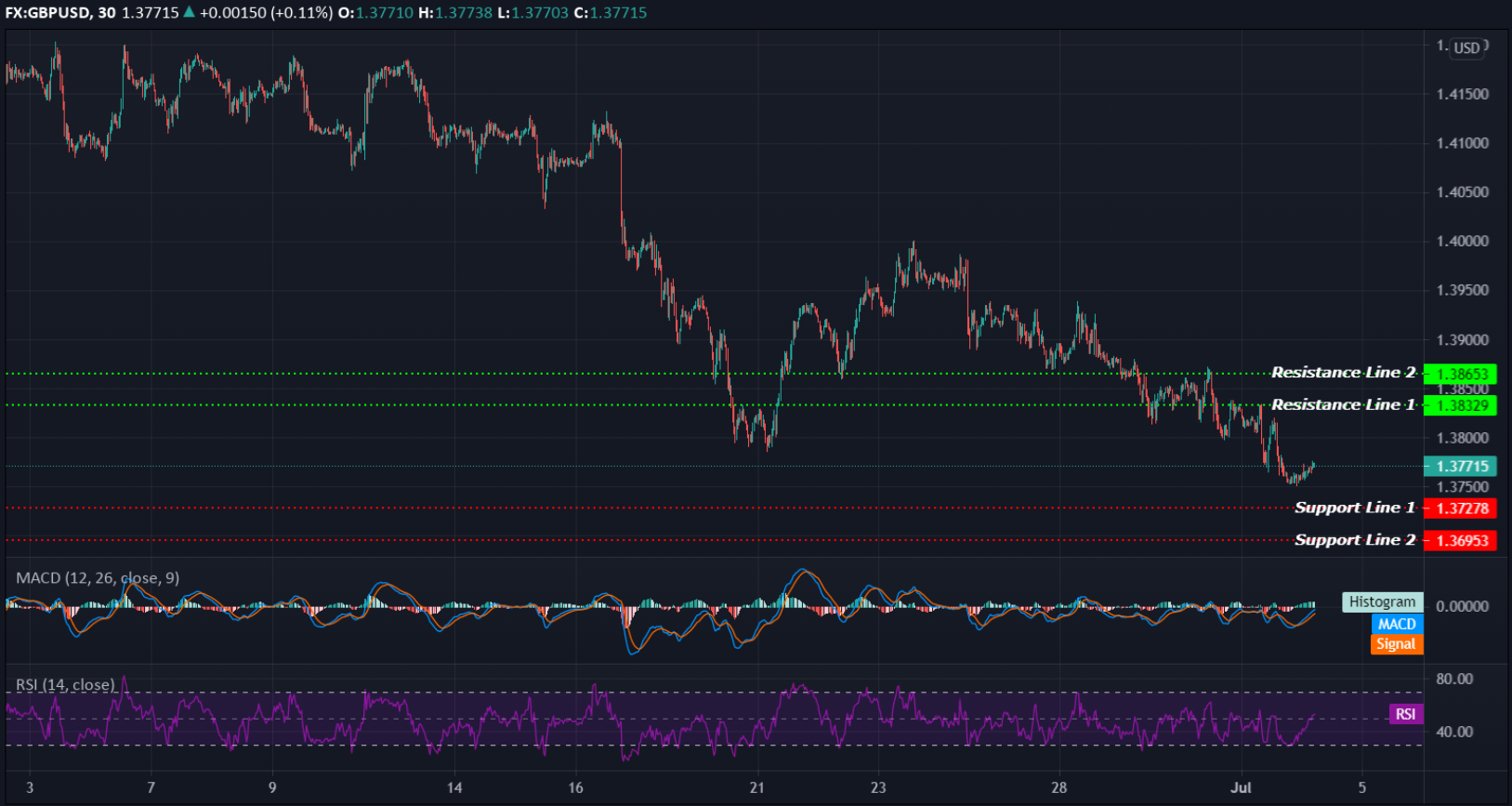Click the Histogram legend label
Screen dimensions: 1512x806
[x=1382, y=602]
